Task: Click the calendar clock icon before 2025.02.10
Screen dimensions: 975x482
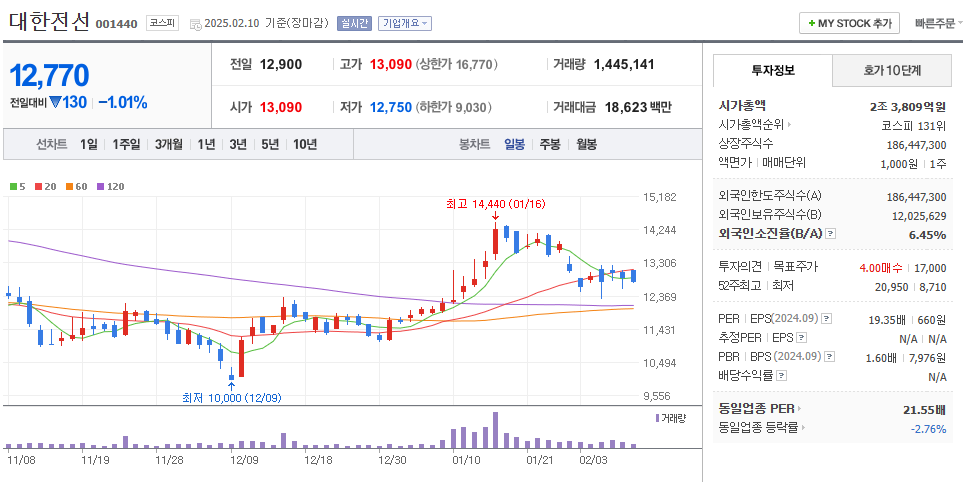Action: pos(195,24)
